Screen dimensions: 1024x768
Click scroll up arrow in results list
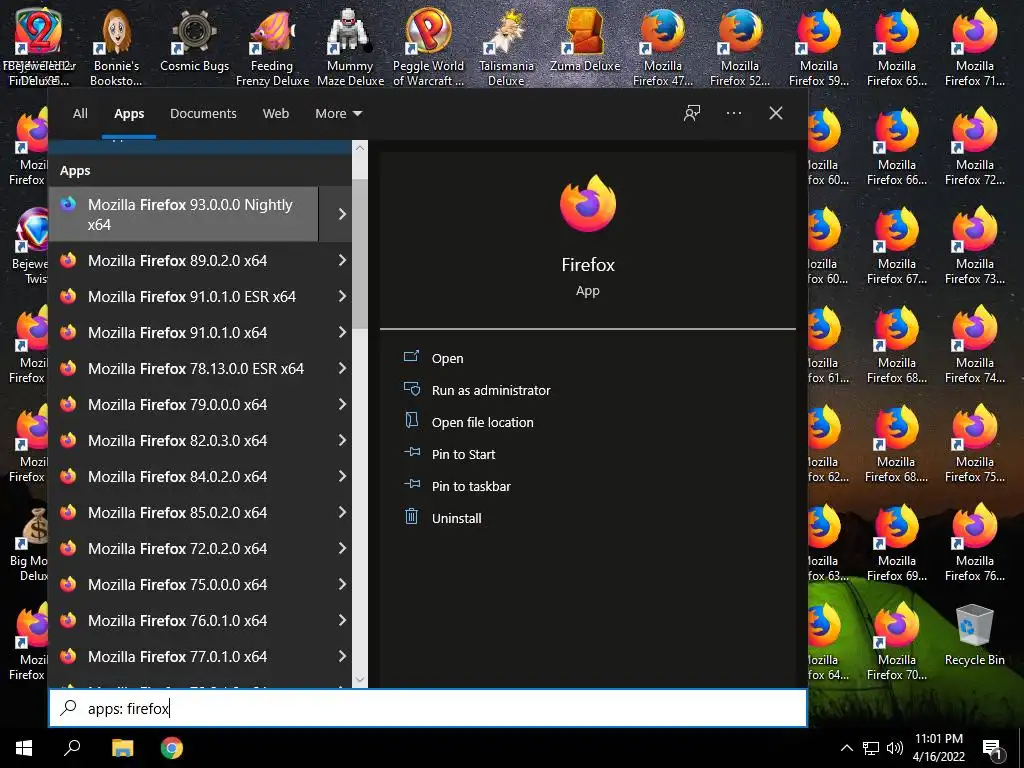[360, 148]
